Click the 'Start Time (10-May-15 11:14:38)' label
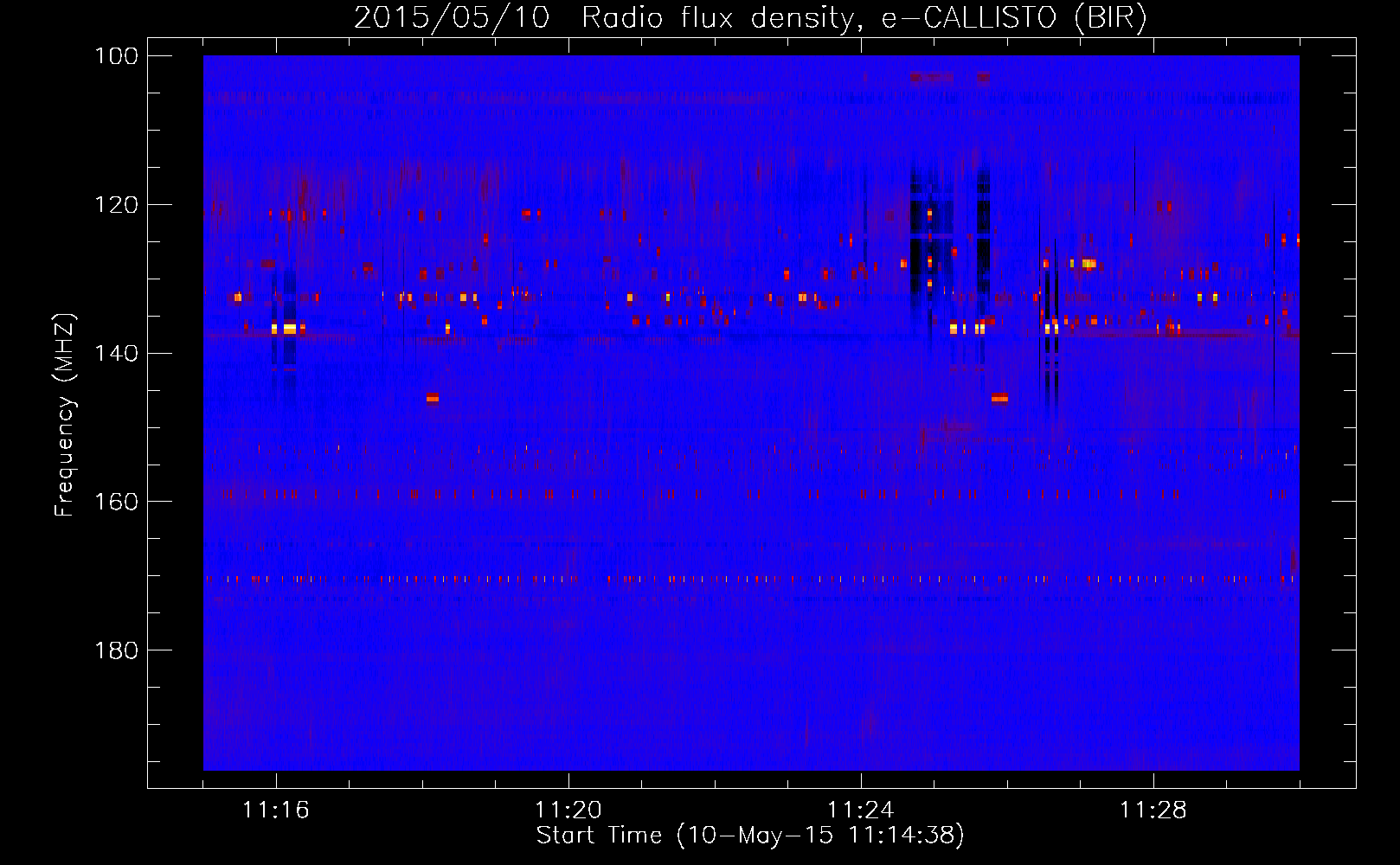Screen dimensions: 1400x865 [750, 836]
